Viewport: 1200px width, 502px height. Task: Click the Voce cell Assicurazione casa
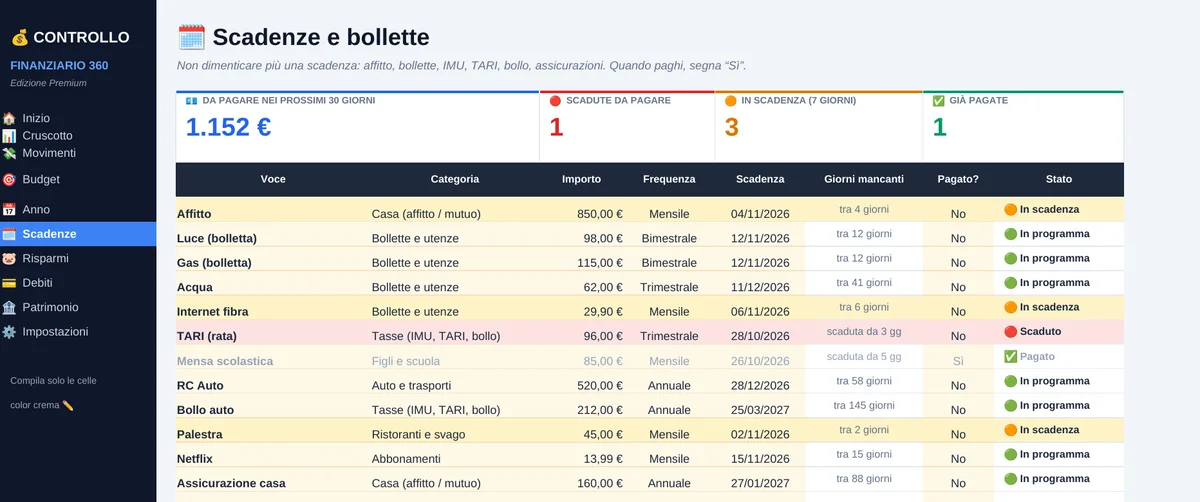[231, 483]
